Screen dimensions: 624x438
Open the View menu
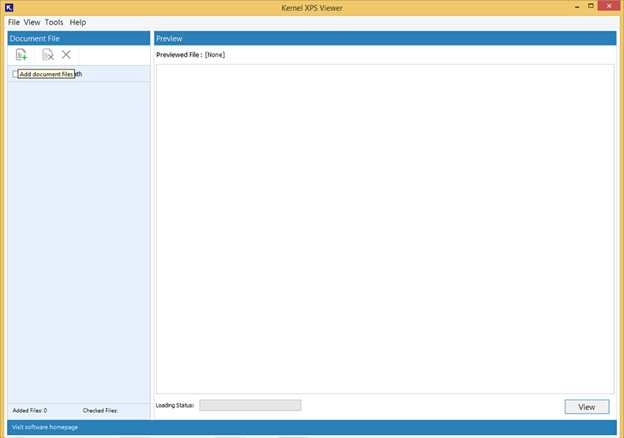32,22
